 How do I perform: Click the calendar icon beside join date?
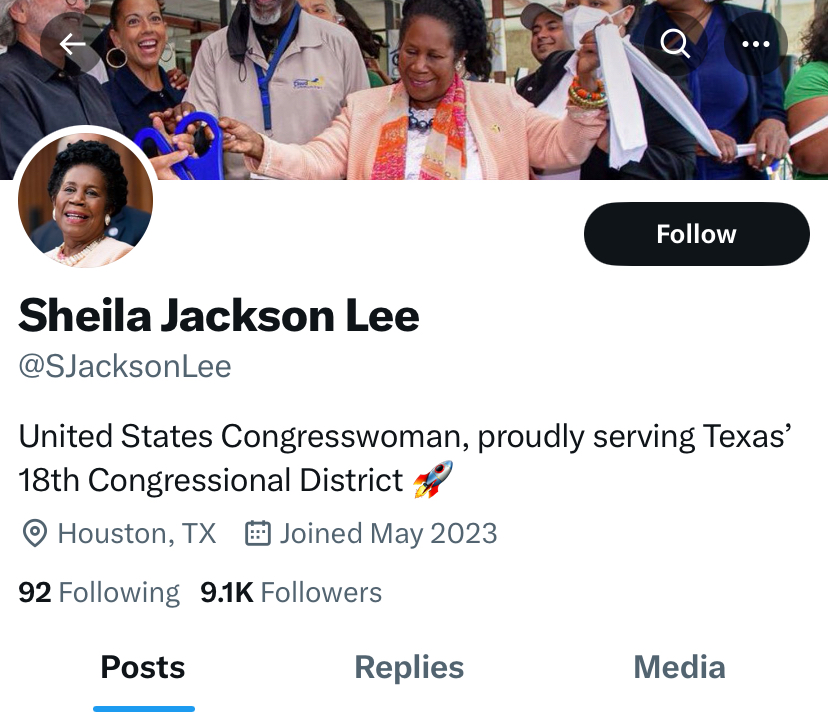258,533
